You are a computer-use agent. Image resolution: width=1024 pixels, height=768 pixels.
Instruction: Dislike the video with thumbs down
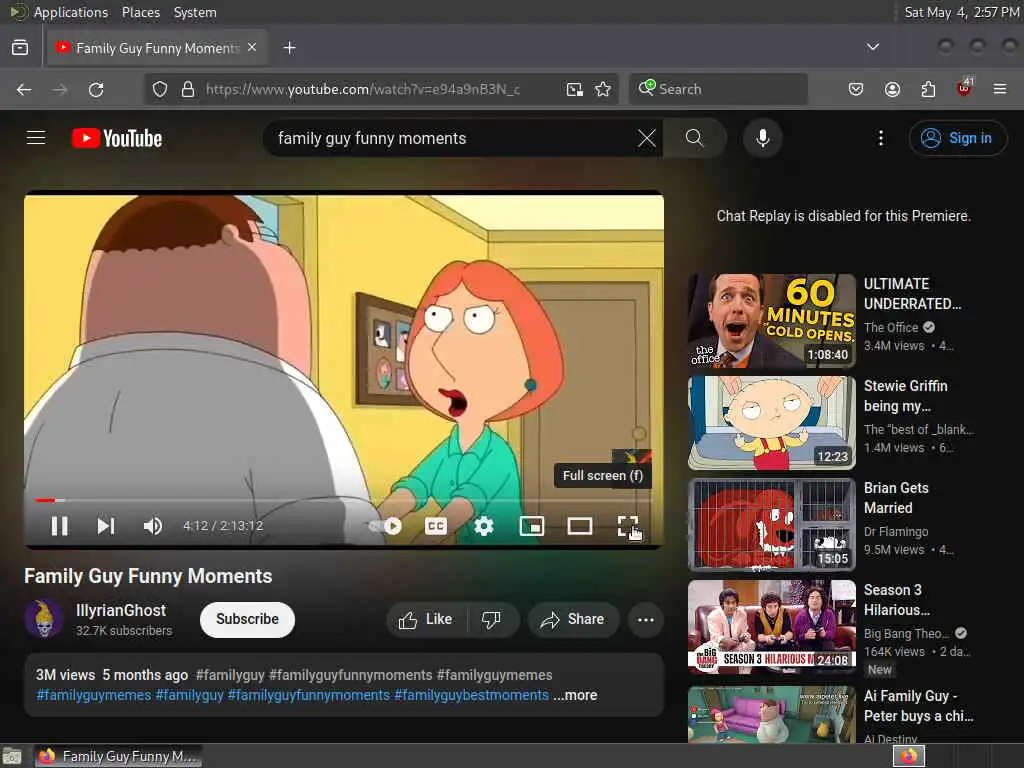(491, 619)
